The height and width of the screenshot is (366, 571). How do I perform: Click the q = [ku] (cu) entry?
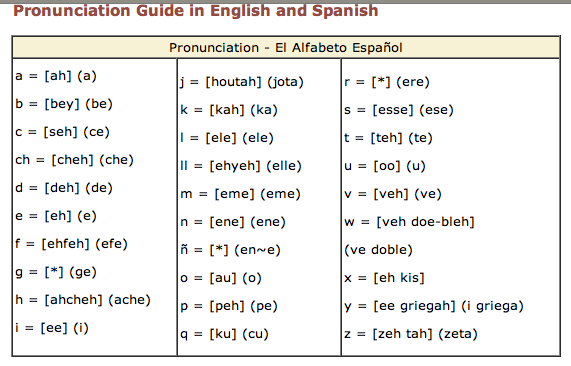tap(224, 334)
